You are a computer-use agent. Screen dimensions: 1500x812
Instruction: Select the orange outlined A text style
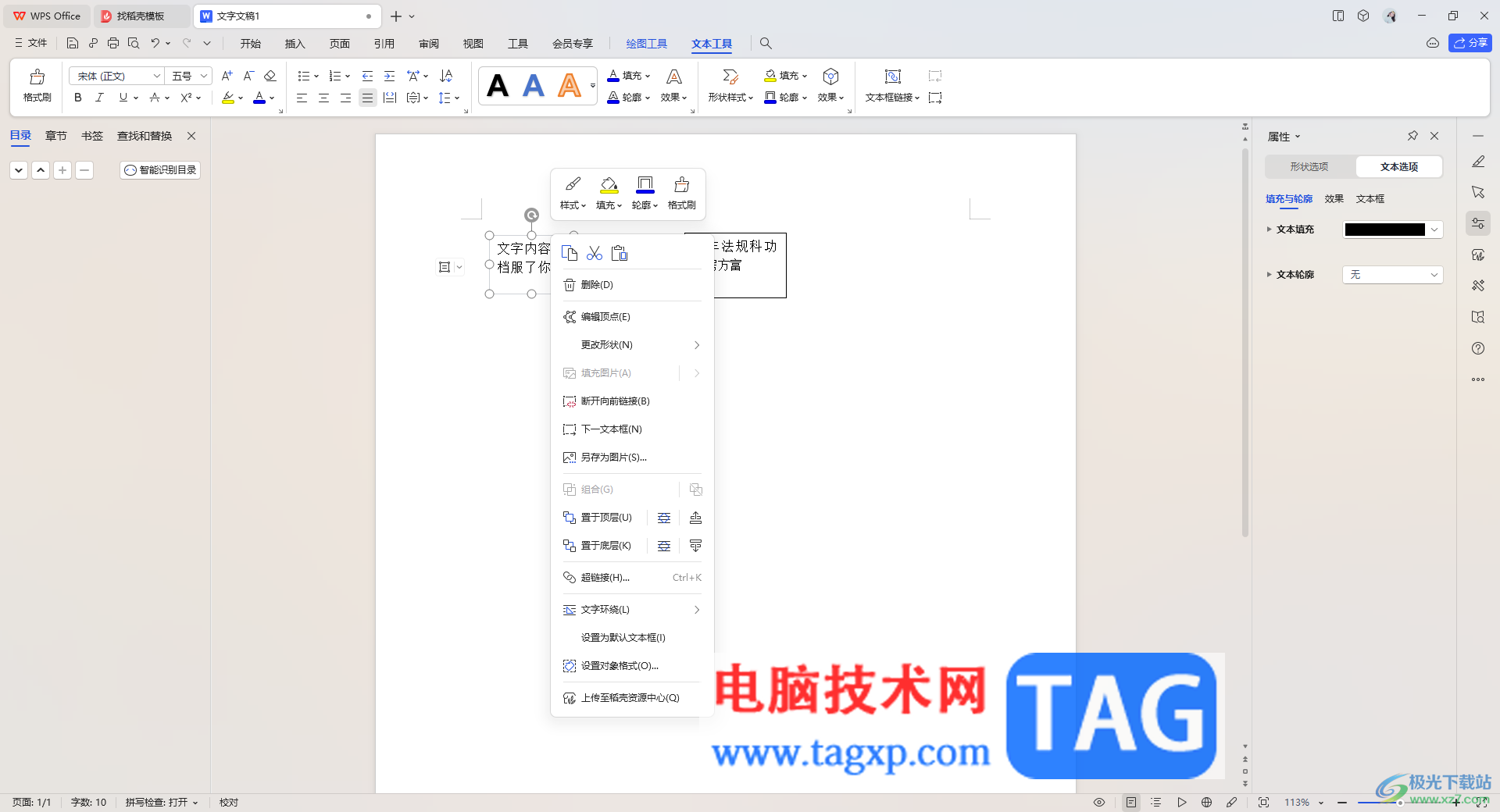(x=570, y=85)
